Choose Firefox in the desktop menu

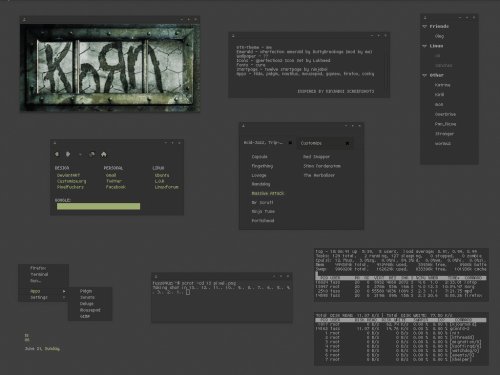[x=38, y=268]
